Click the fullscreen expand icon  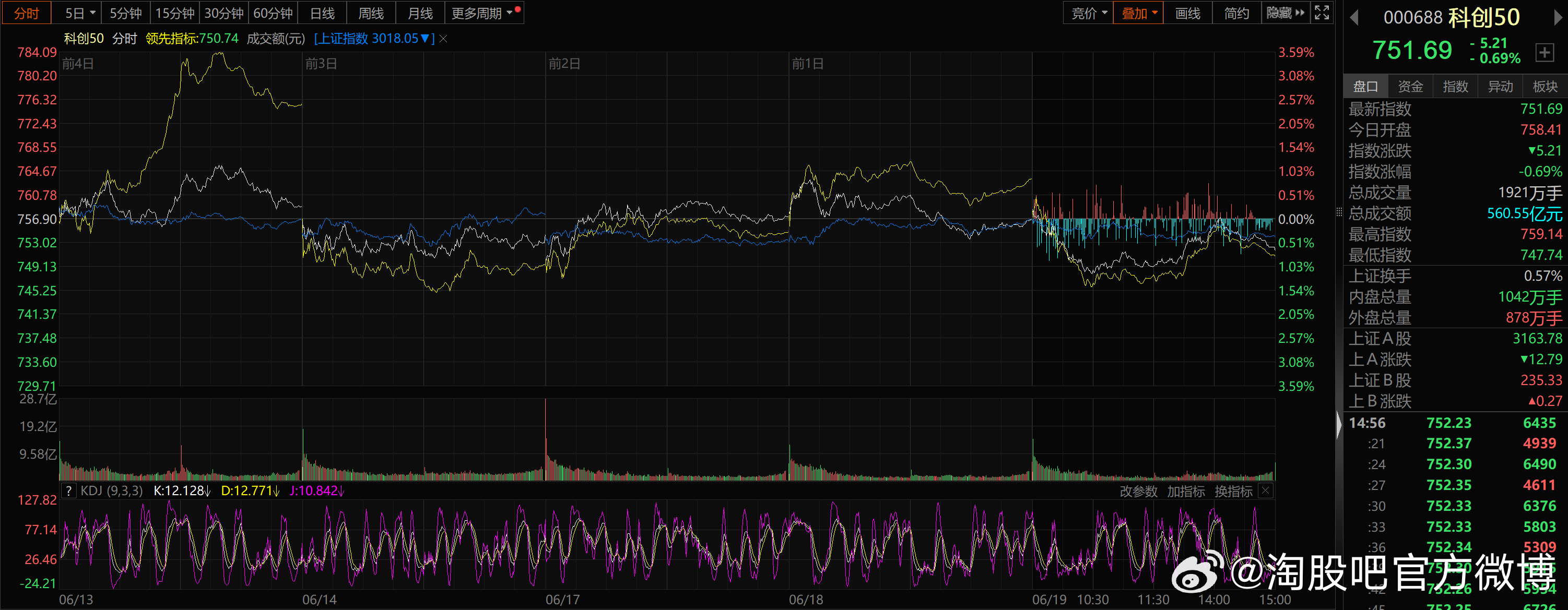1322,13
